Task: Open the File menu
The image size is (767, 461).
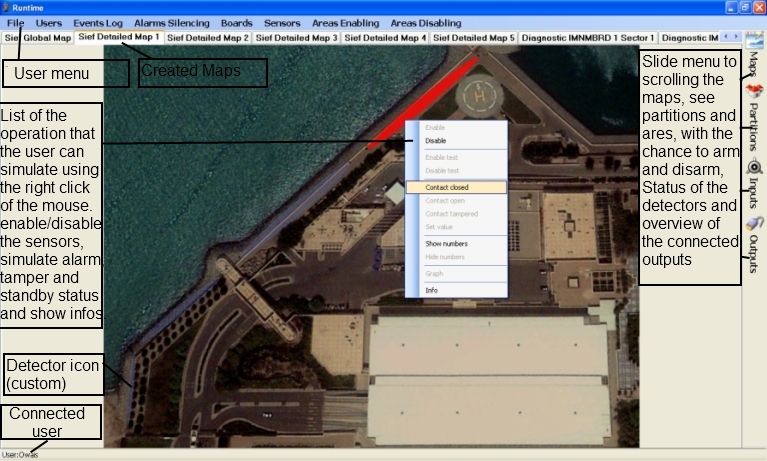Action: click(15, 22)
